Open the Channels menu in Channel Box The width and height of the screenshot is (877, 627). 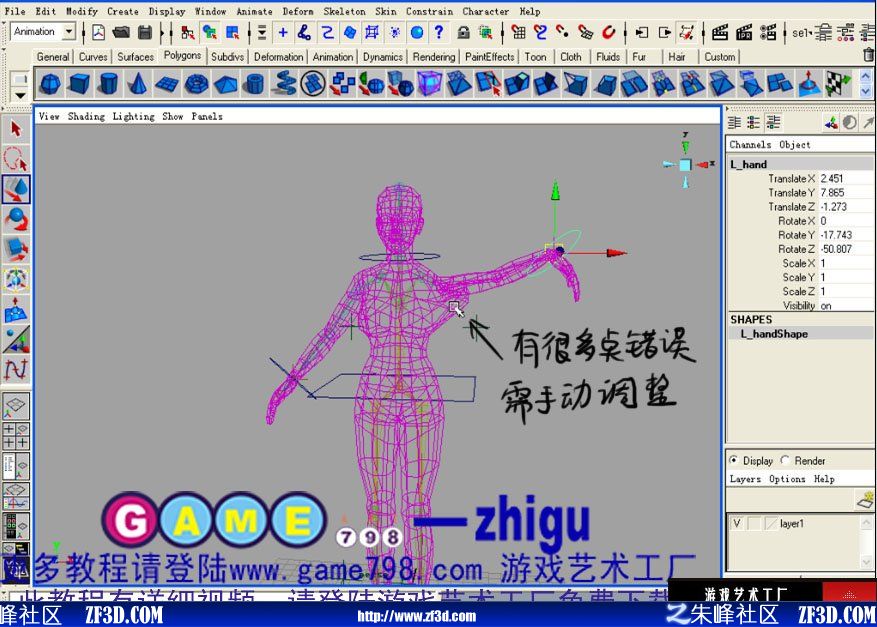(x=750, y=144)
